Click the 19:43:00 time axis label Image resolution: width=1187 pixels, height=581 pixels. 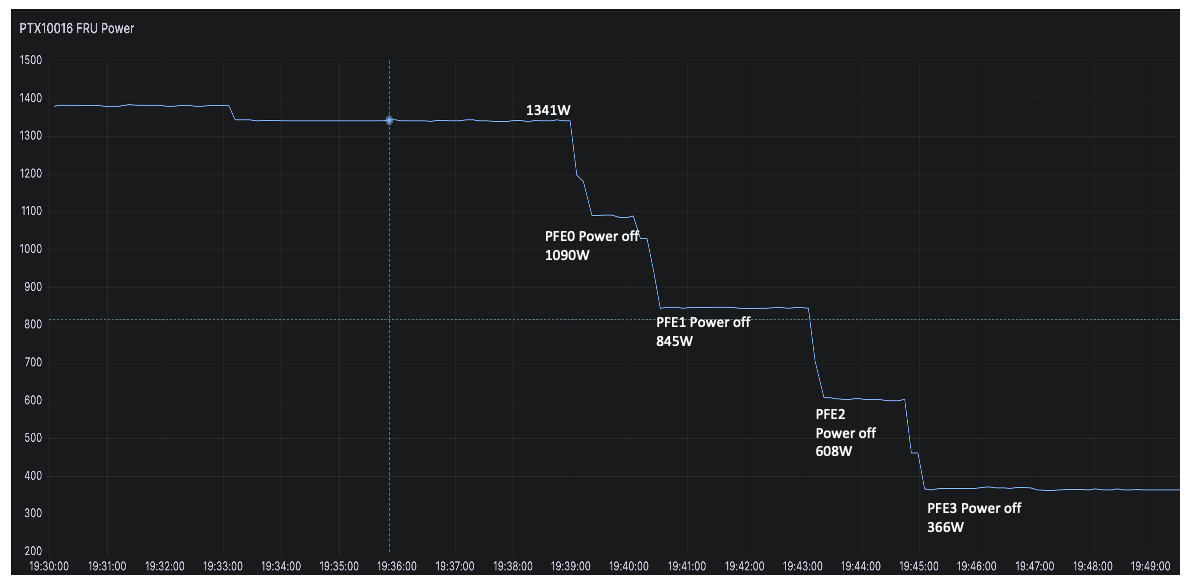pos(802,566)
